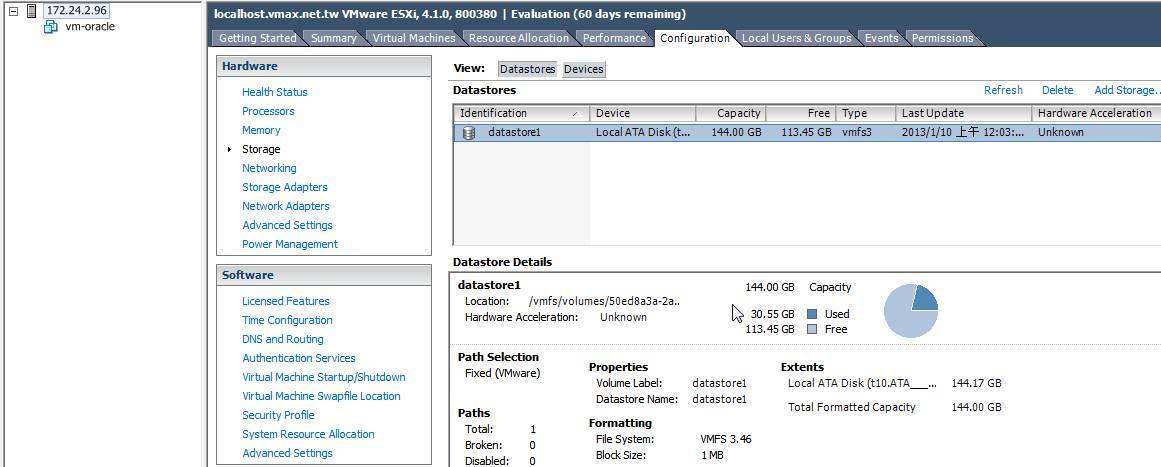Open Security Profile settings
Screen dimensions: 1161x467
(x=278, y=415)
